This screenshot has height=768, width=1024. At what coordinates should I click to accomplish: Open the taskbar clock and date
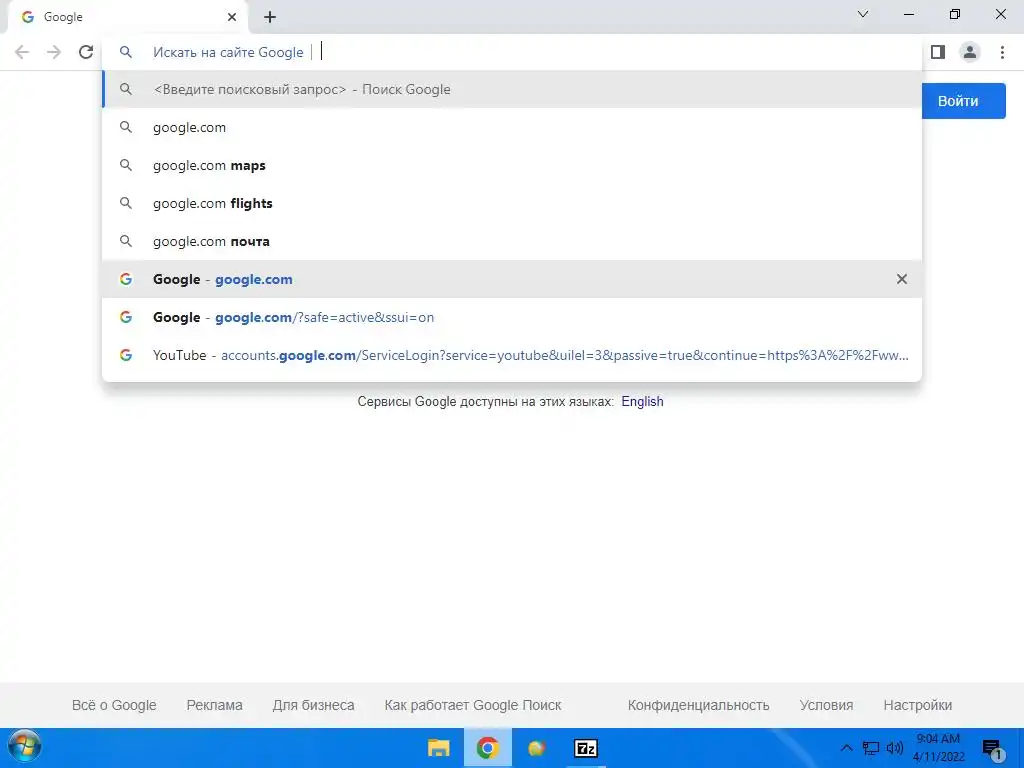tap(938, 748)
